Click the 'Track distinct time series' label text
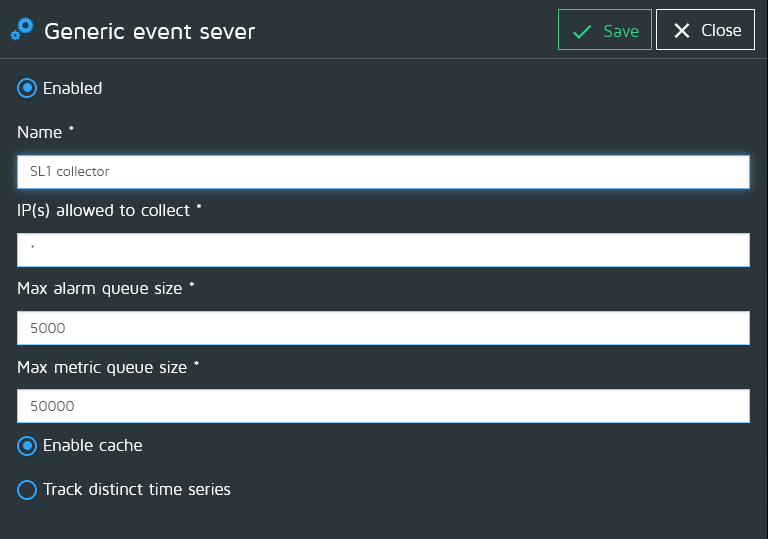 pyautogui.click(x=136, y=490)
